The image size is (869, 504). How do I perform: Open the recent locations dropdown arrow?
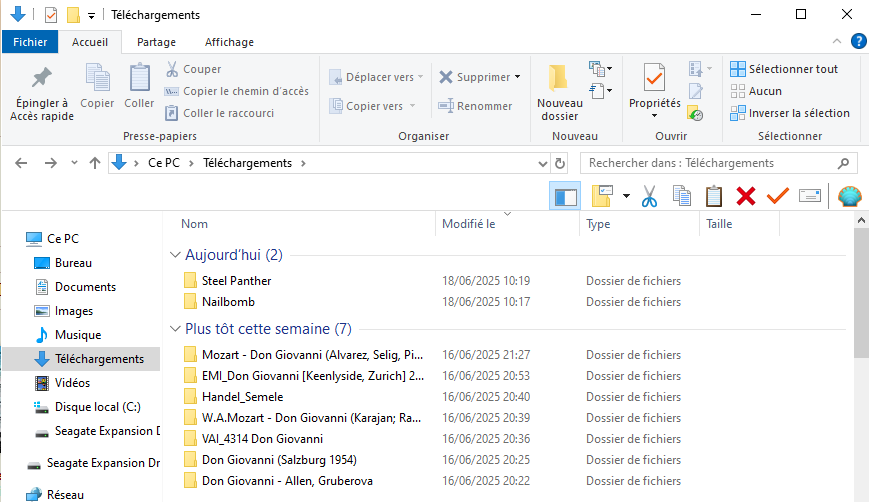tap(74, 163)
